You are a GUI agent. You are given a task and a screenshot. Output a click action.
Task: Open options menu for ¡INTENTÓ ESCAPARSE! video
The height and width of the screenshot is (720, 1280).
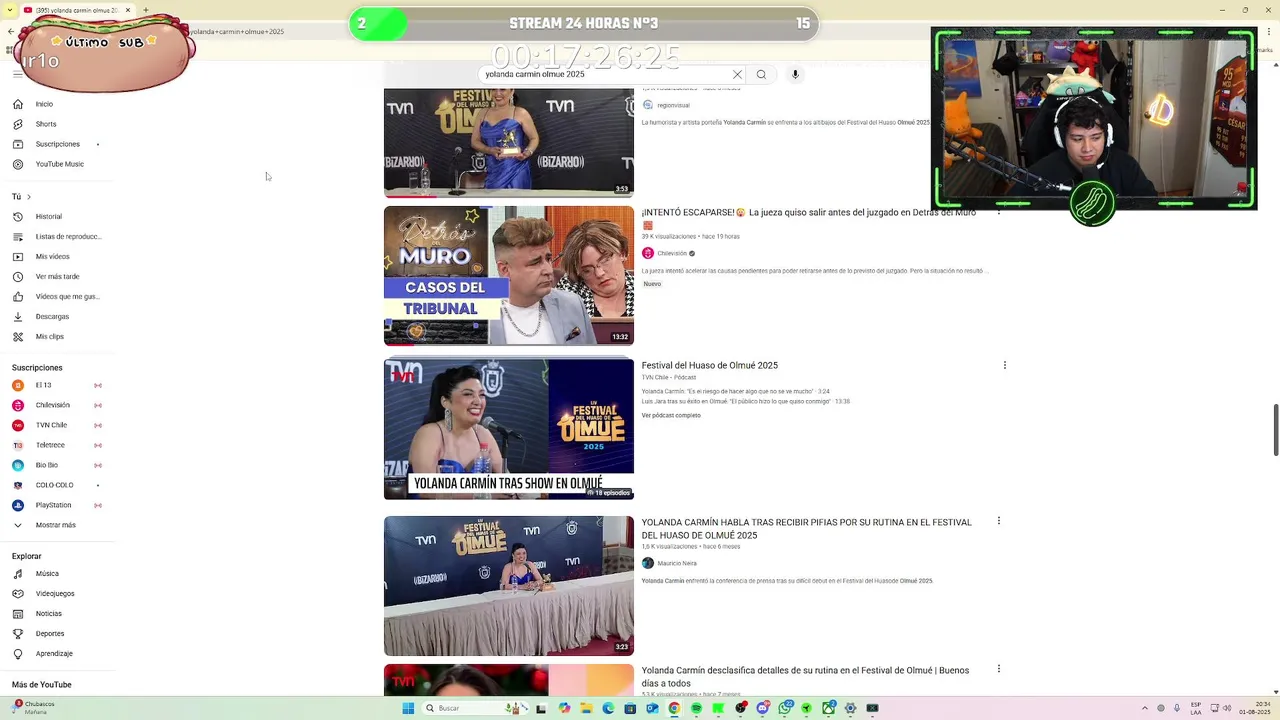pos(999,212)
